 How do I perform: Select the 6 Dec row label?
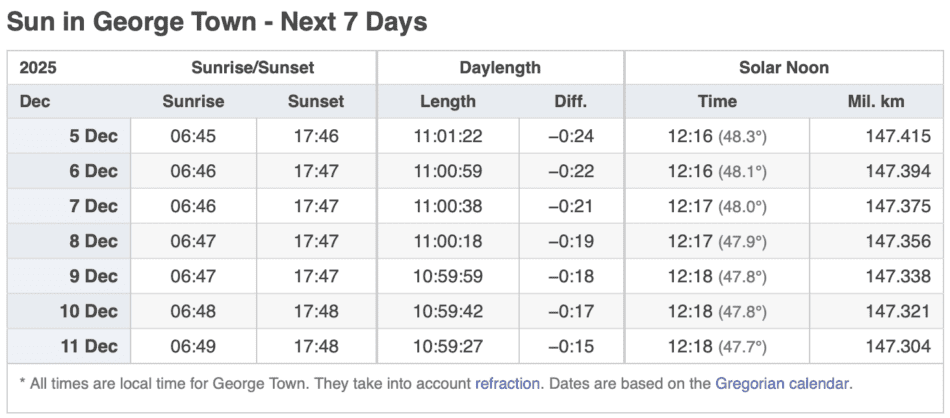tap(93, 171)
